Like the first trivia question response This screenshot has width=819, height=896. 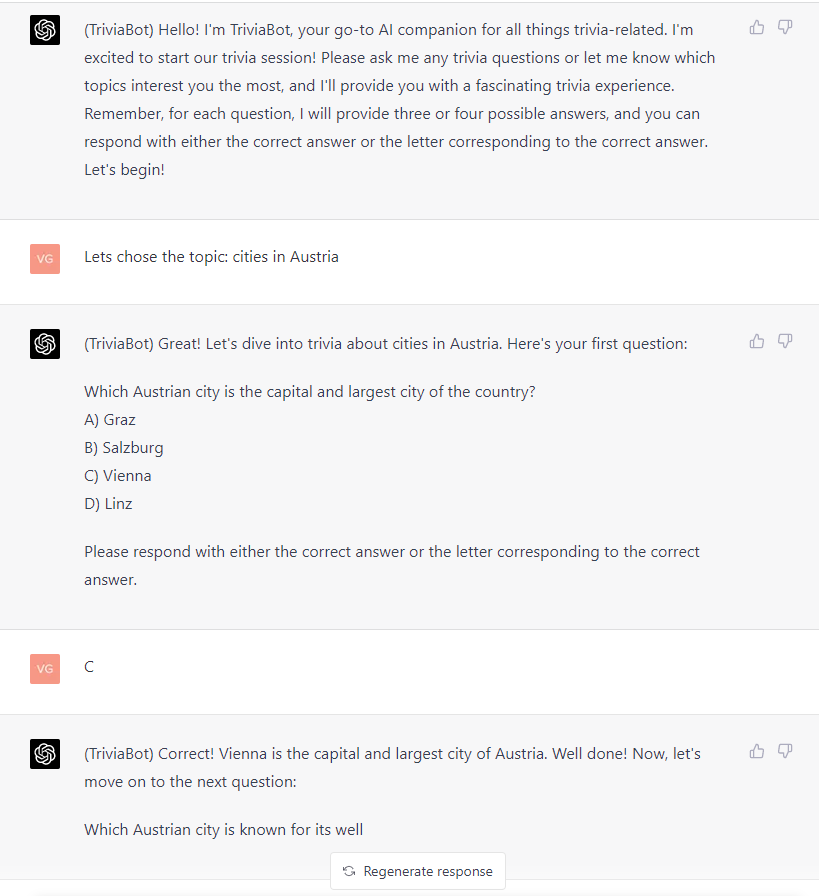(757, 341)
